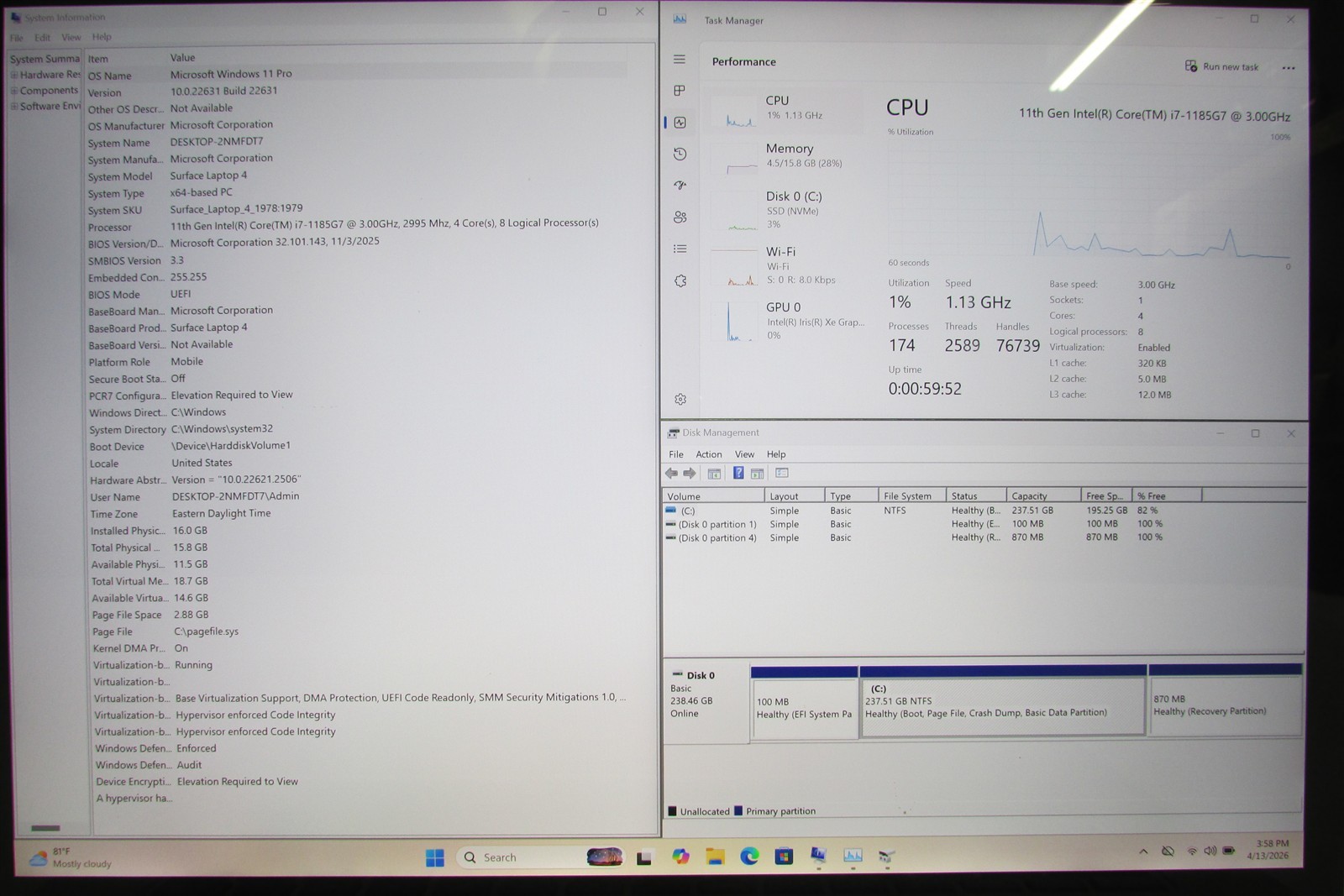Open Help menu in System Information
Image resolution: width=1344 pixels, height=896 pixels.
click(x=102, y=37)
